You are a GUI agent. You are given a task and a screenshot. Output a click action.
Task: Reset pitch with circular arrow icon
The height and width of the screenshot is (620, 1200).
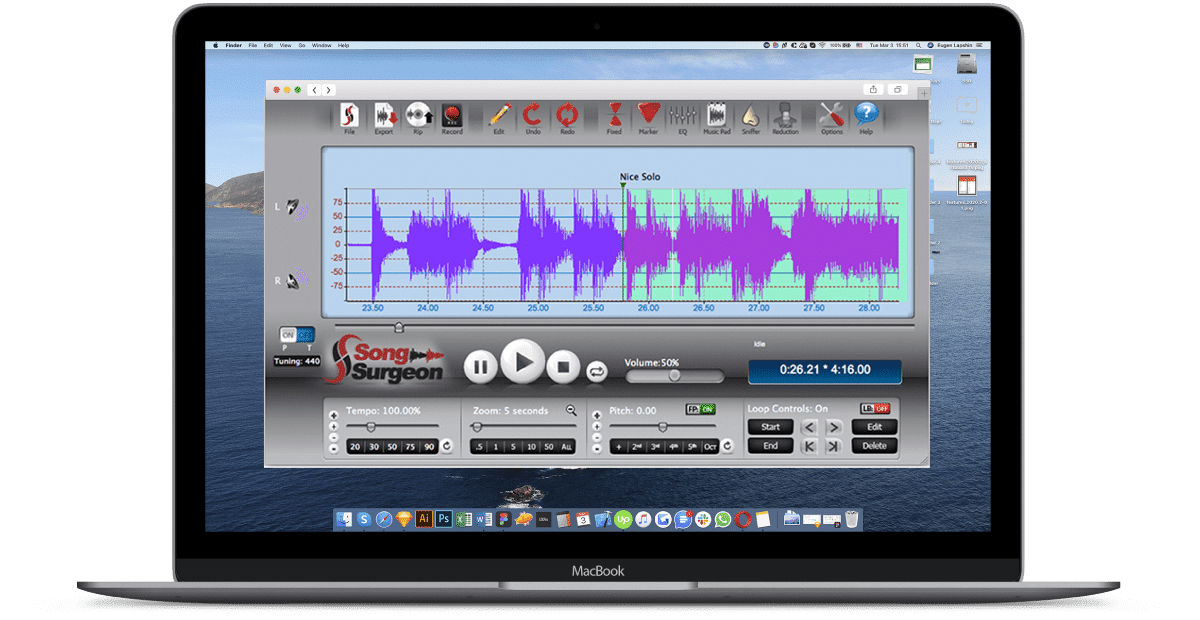727,447
